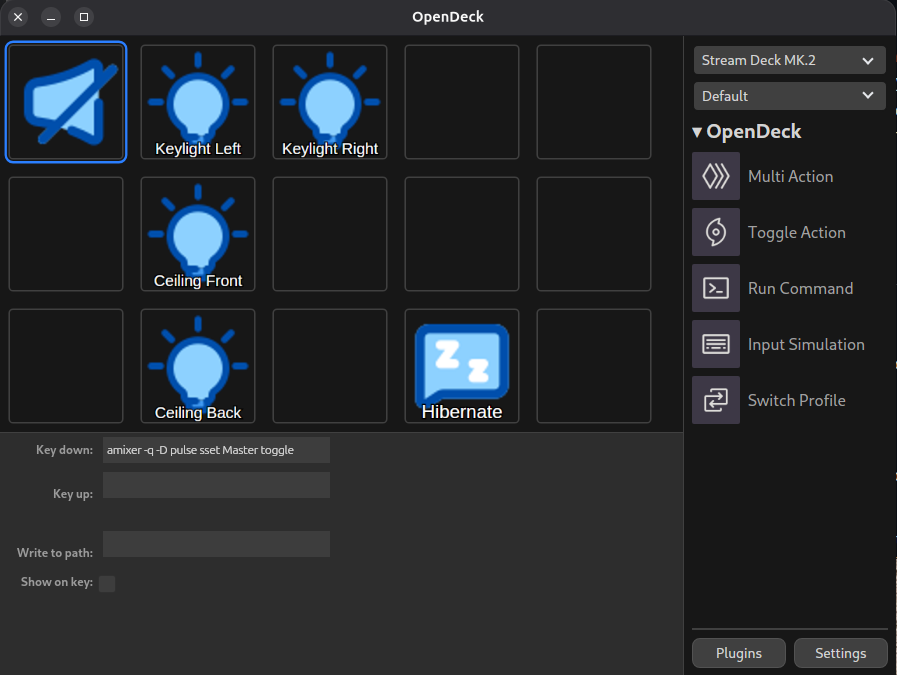Click the Toggle Action icon
The width and height of the screenshot is (897, 675).
715,232
